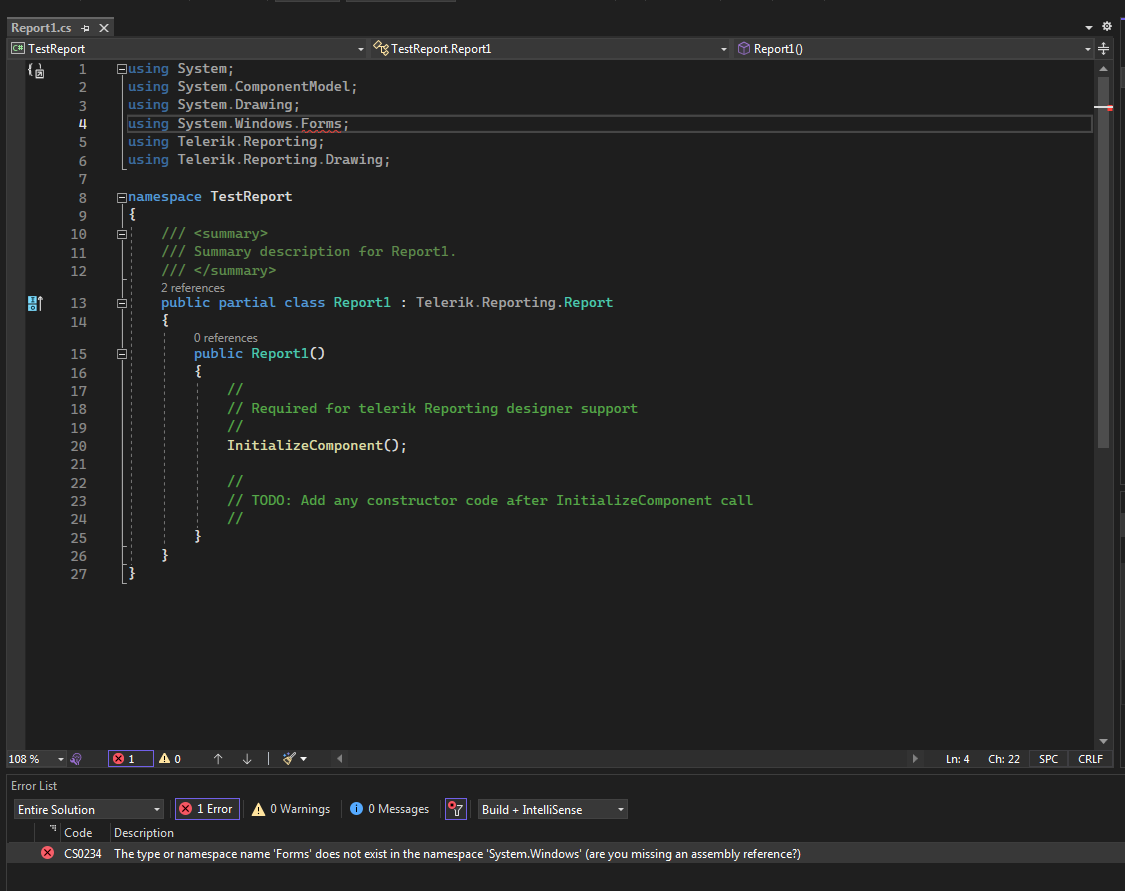Image resolution: width=1125 pixels, height=891 pixels.
Task: Click the split editor icon
Action: coord(1104,48)
